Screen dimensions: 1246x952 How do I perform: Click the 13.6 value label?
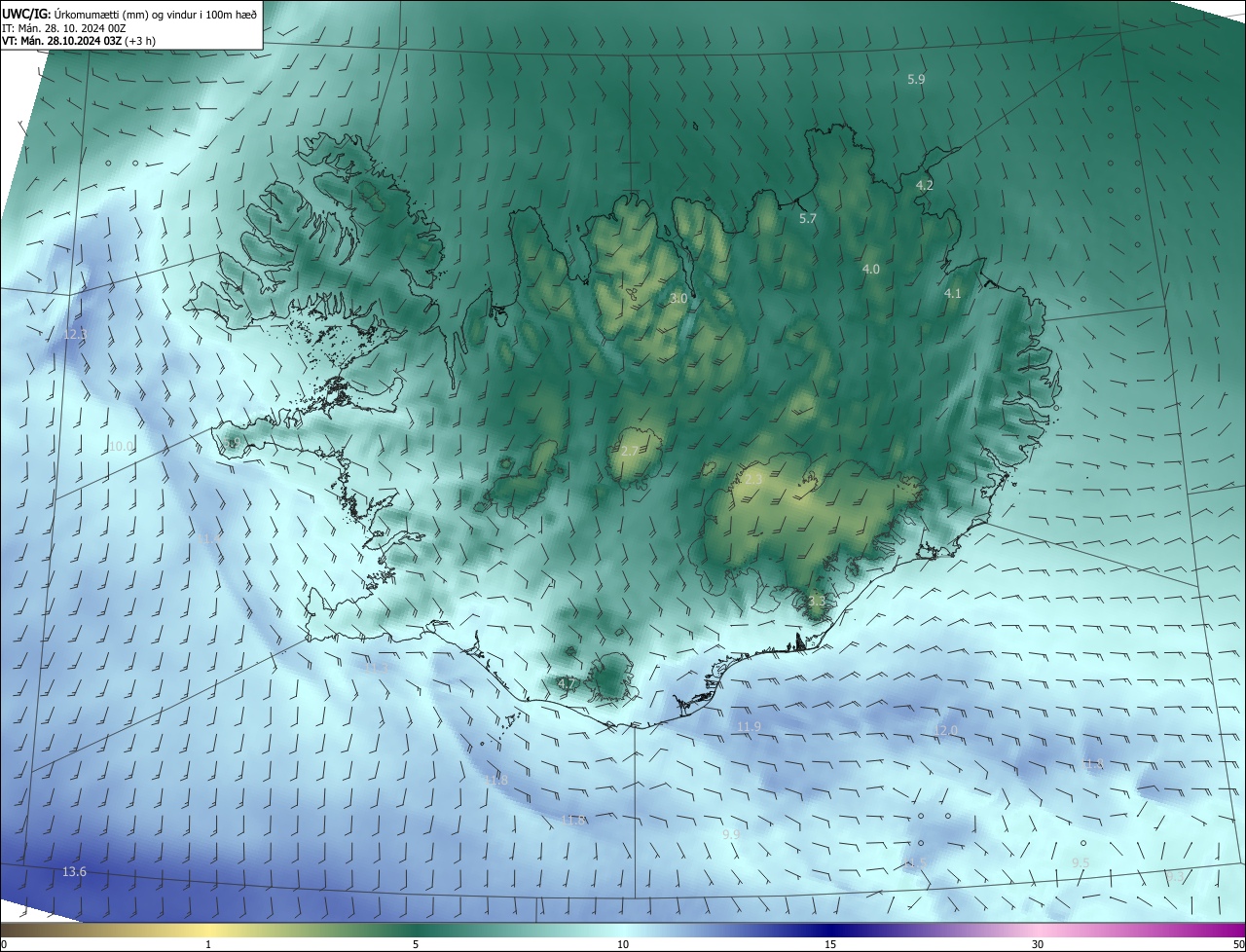74,871
